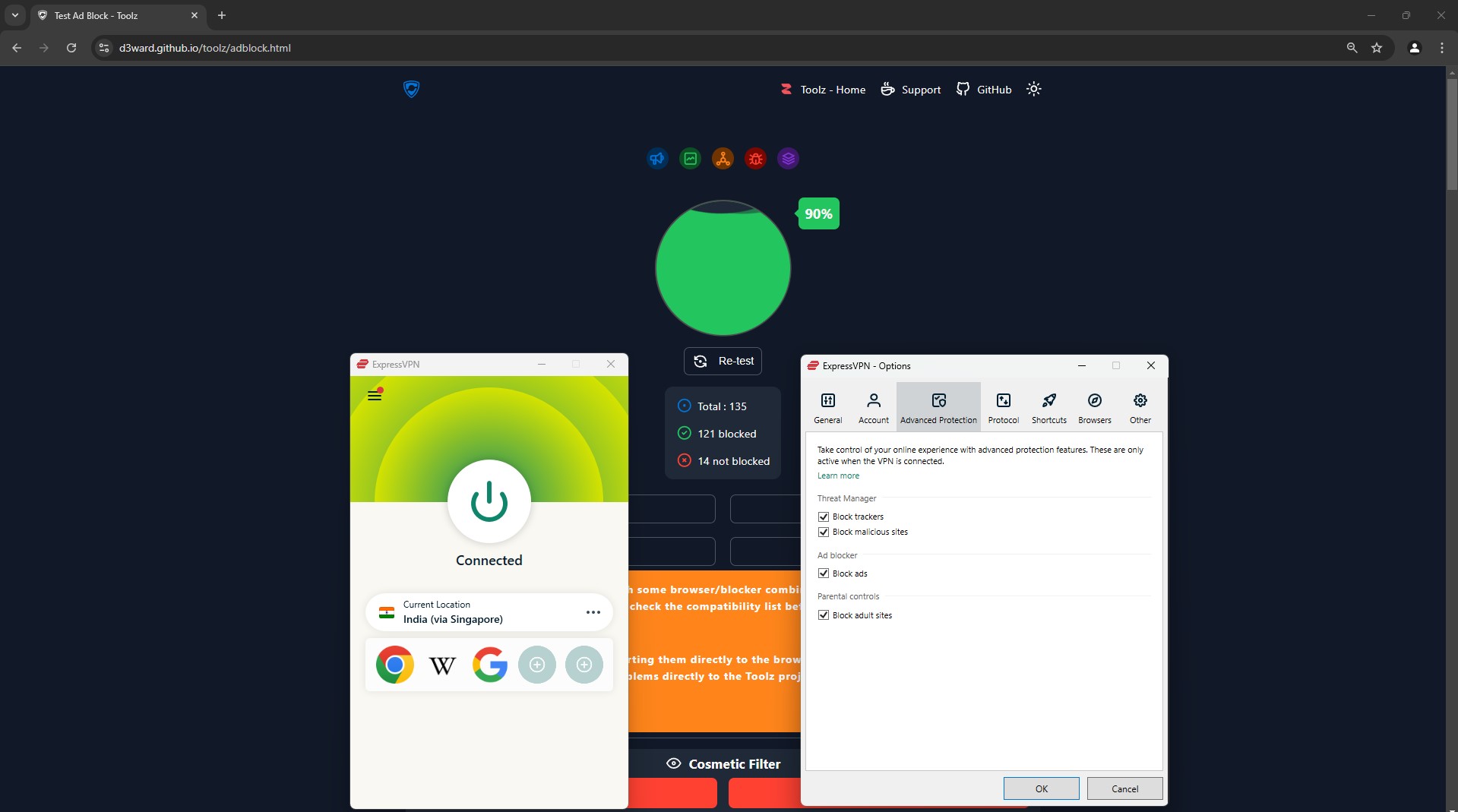Viewport: 1458px width, 812px height.
Task: Minimize the ExpressVPN main window
Action: point(542,364)
